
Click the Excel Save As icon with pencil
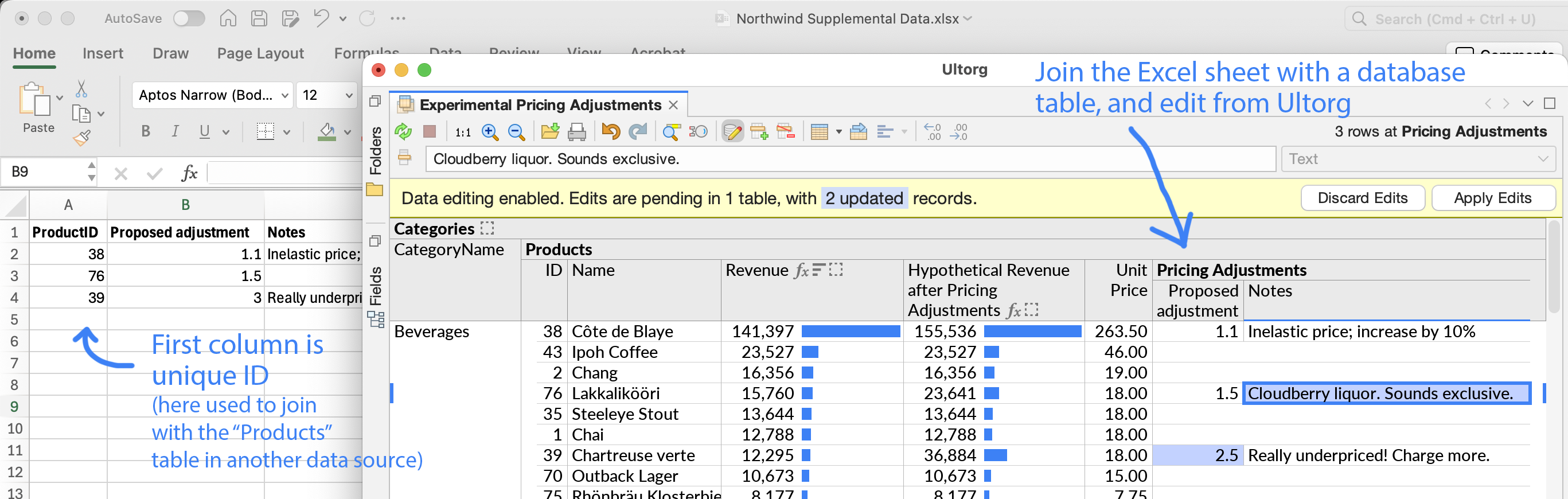(290, 18)
